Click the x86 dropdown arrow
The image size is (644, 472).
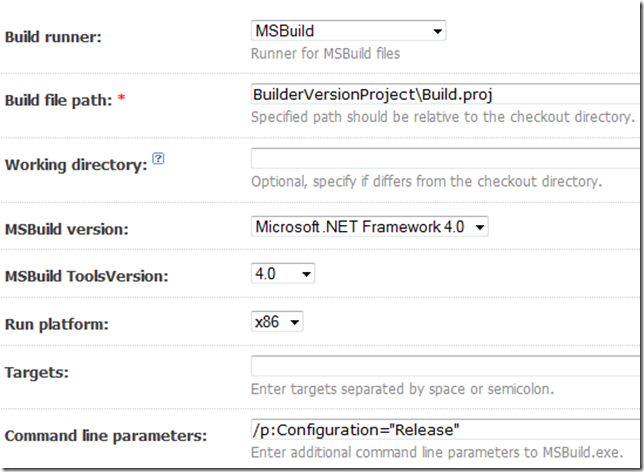coord(294,322)
